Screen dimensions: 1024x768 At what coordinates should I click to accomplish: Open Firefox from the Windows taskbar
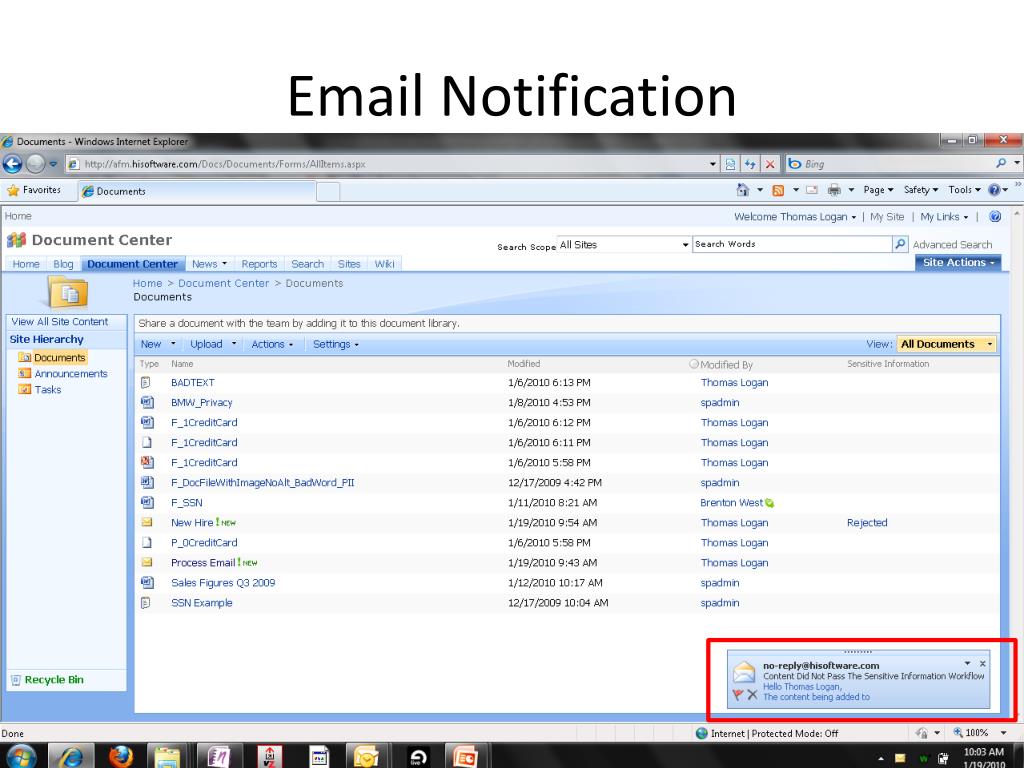[x=121, y=755]
